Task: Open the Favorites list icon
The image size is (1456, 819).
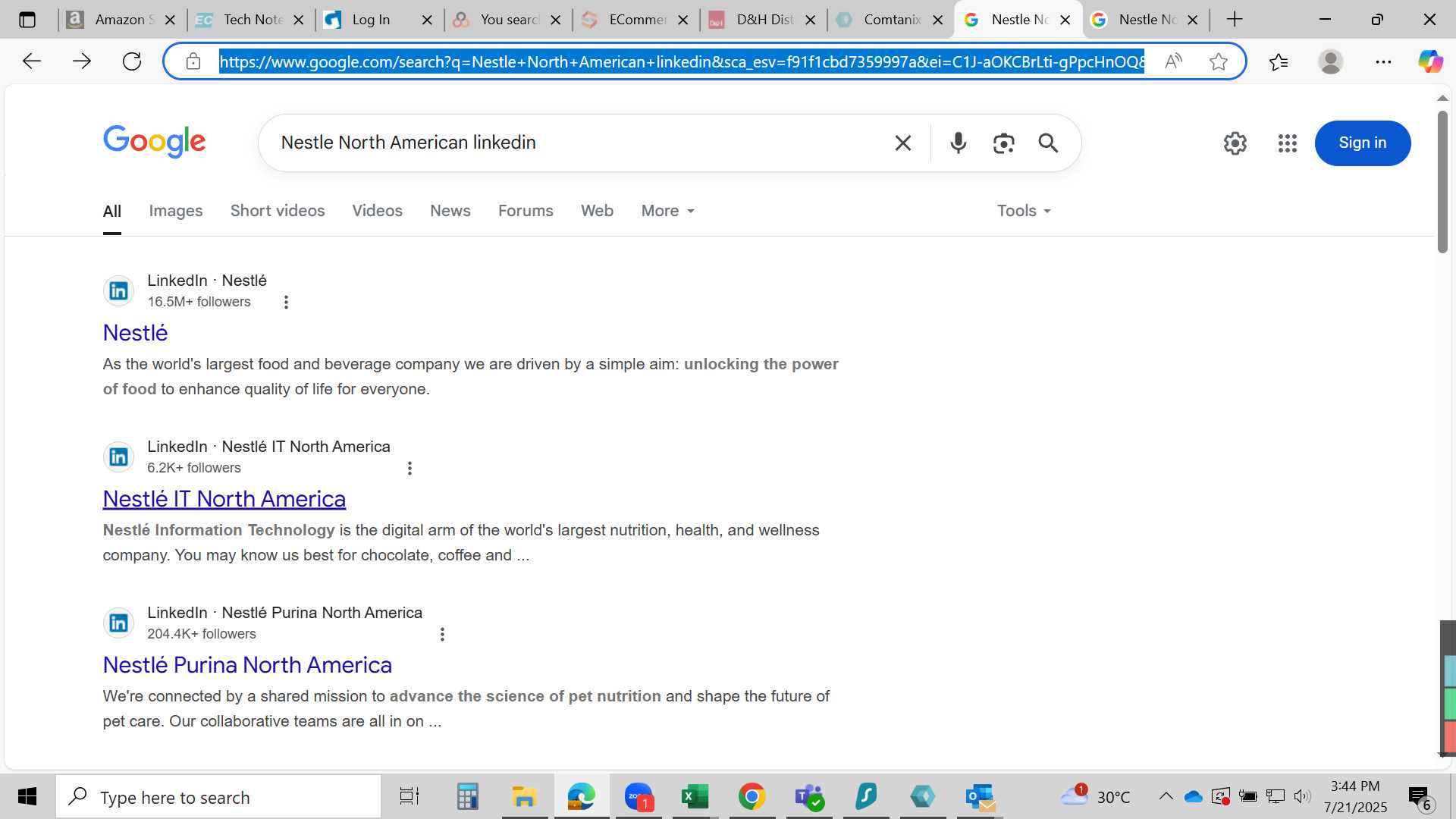Action: (x=1279, y=61)
